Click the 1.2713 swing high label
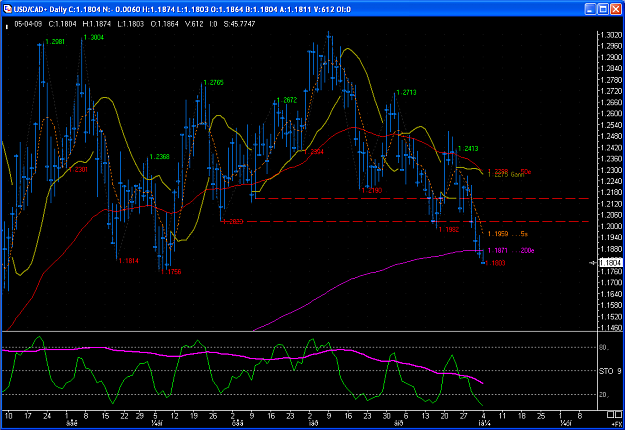625x430 pixels. 407,92
